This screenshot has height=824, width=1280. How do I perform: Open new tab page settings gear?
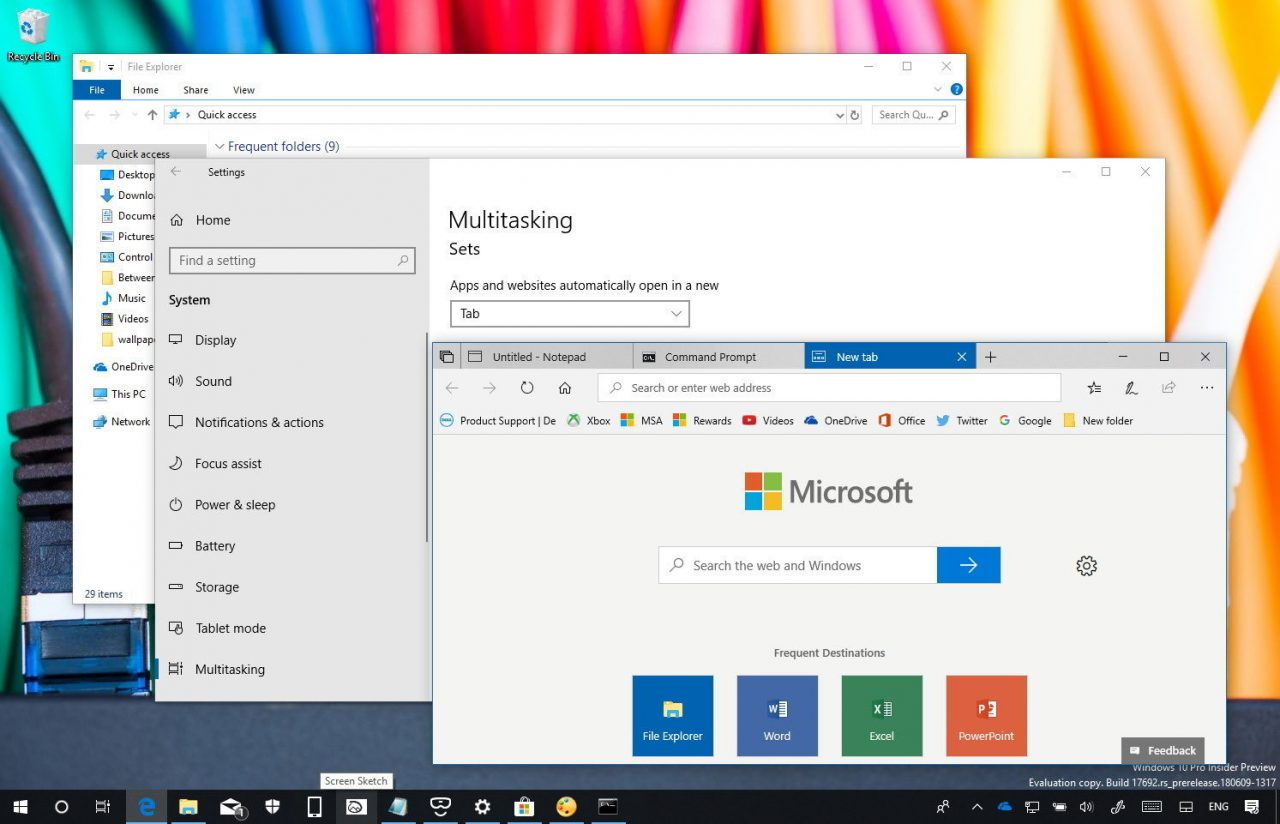[1087, 566]
